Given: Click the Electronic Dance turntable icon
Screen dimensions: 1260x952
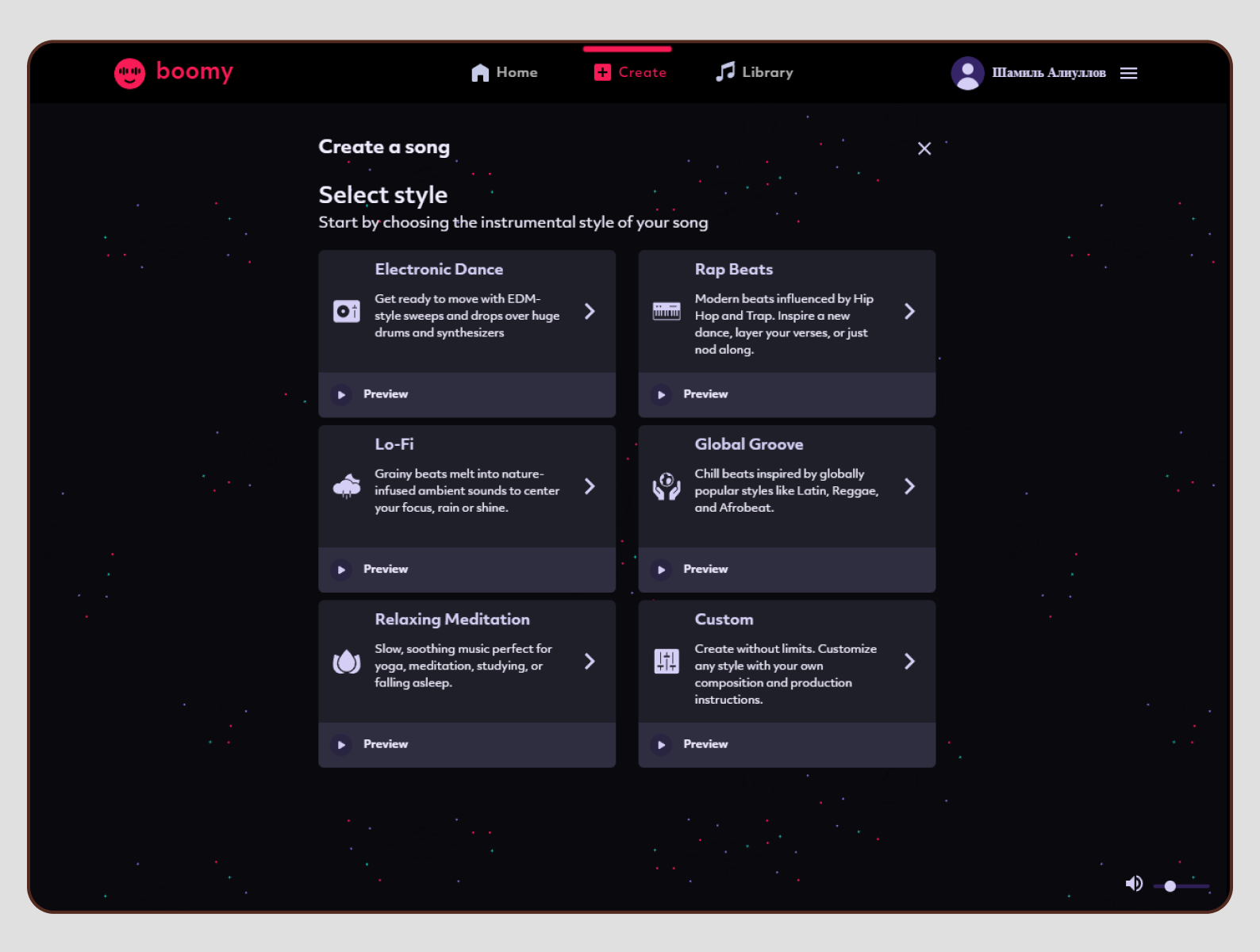Looking at the screenshot, I should click(347, 312).
